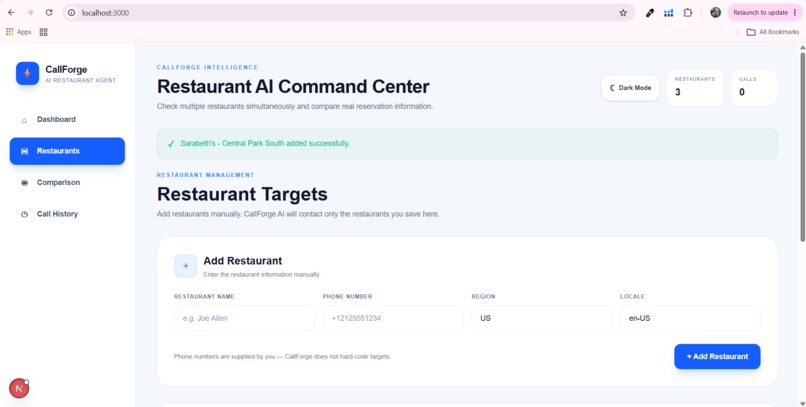Click the eyedropper extension icon
This screenshot has height=407, width=806.
(x=650, y=13)
